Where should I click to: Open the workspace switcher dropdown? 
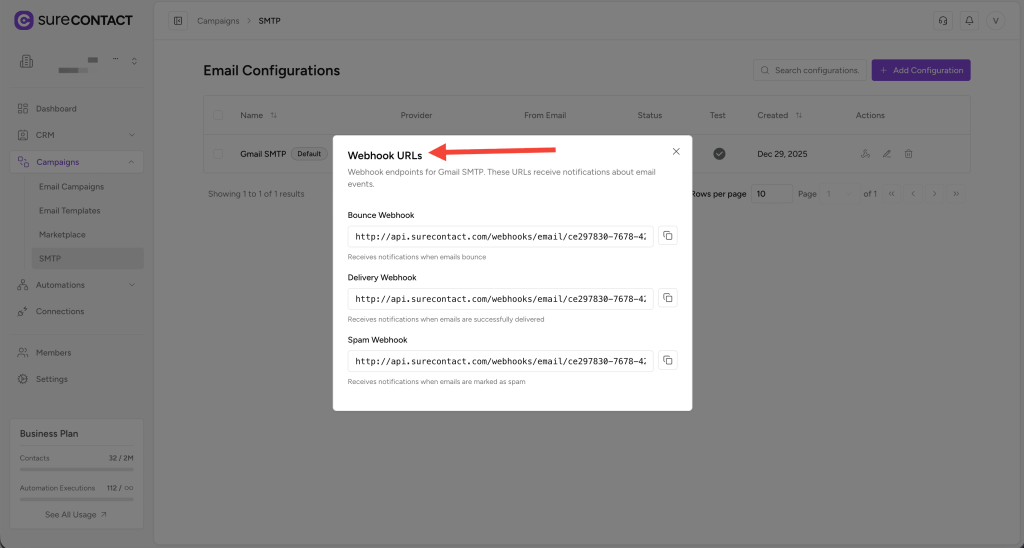click(x=134, y=61)
